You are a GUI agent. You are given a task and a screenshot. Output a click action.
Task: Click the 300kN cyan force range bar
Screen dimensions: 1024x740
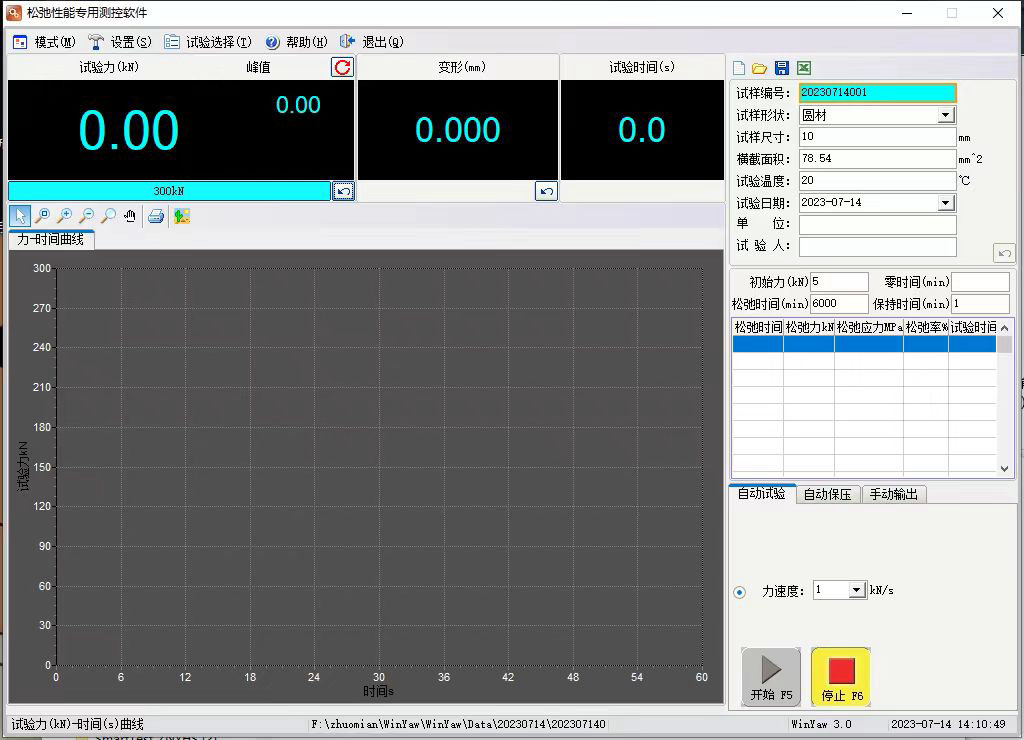tap(169, 191)
